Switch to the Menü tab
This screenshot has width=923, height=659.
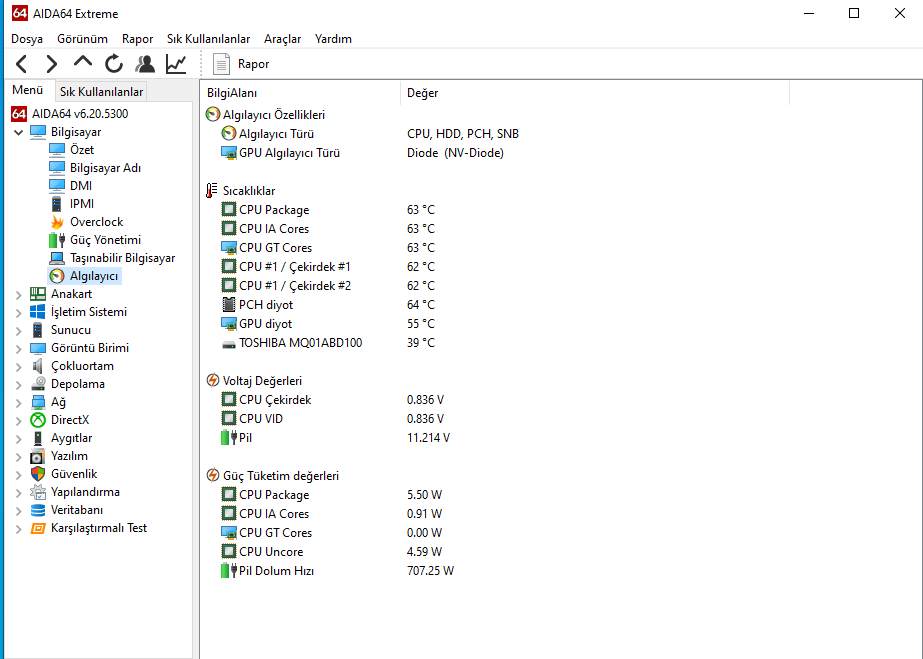coord(28,90)
